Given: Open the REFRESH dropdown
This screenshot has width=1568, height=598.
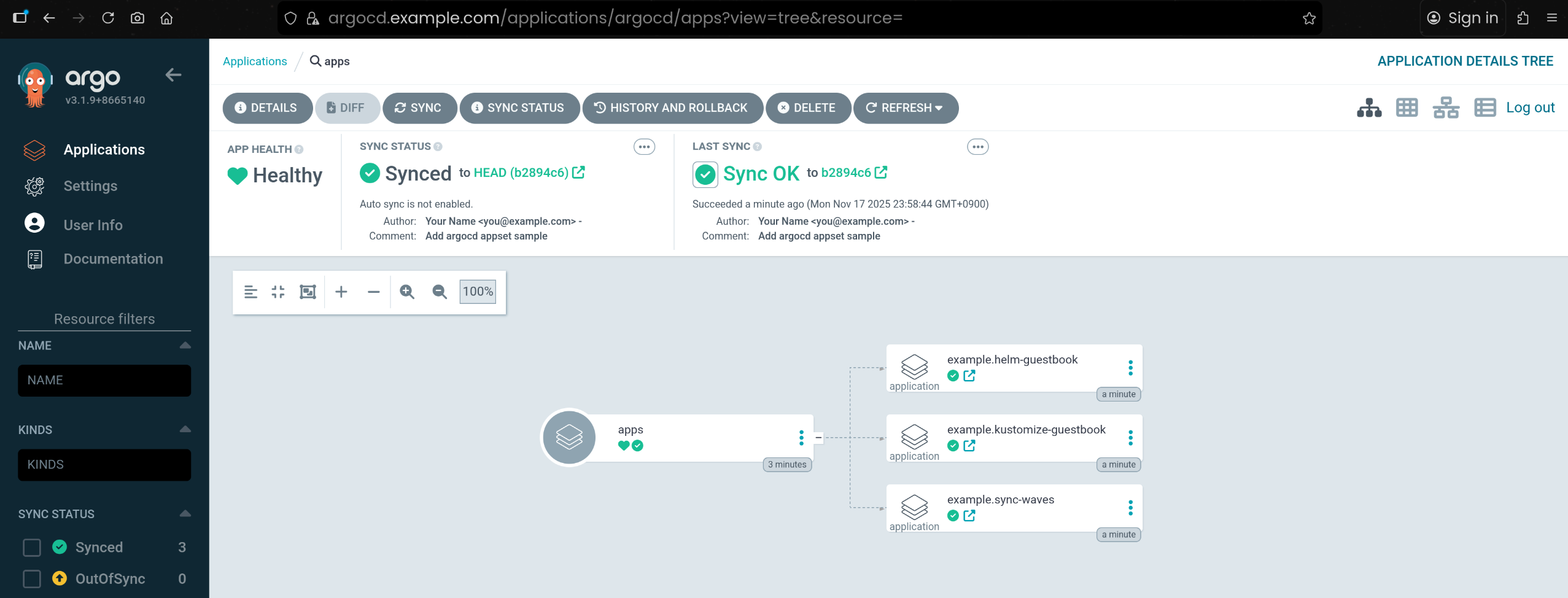Looking at the screenshot, I should [906, 108].
